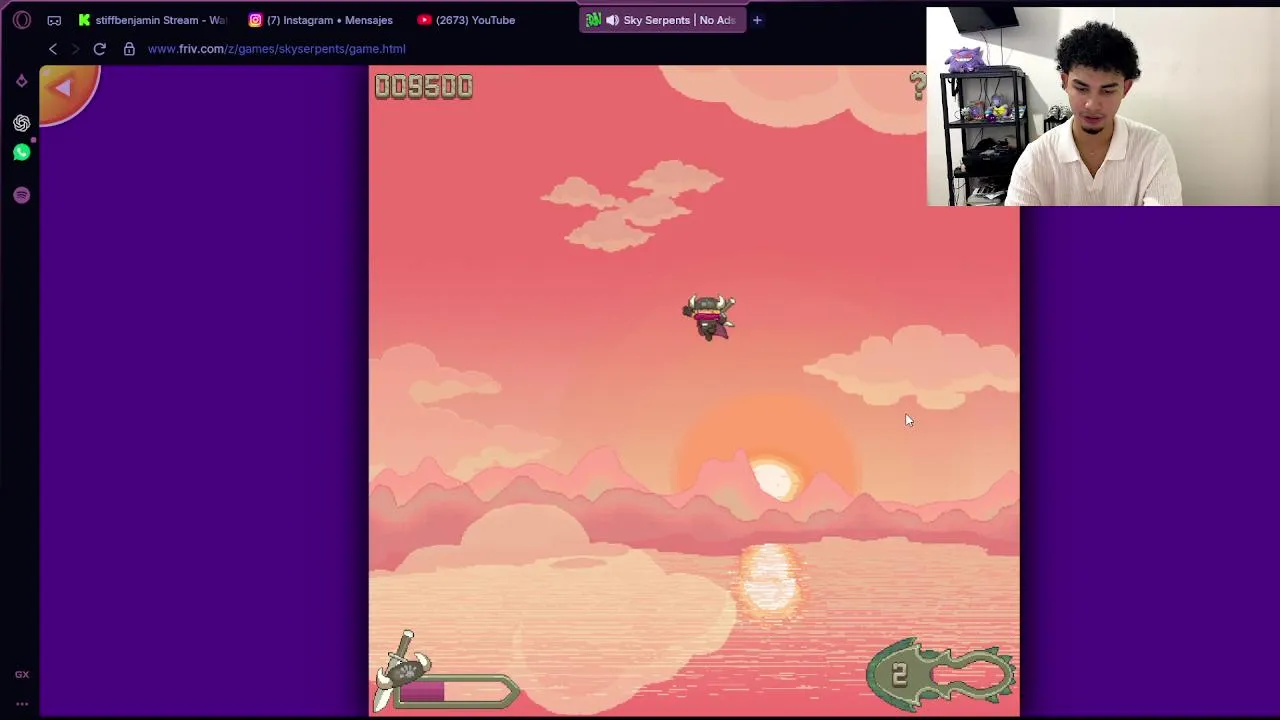Switch to the YouTube tab
Viewport: 1280px width, 720px height.
point(466,20)
